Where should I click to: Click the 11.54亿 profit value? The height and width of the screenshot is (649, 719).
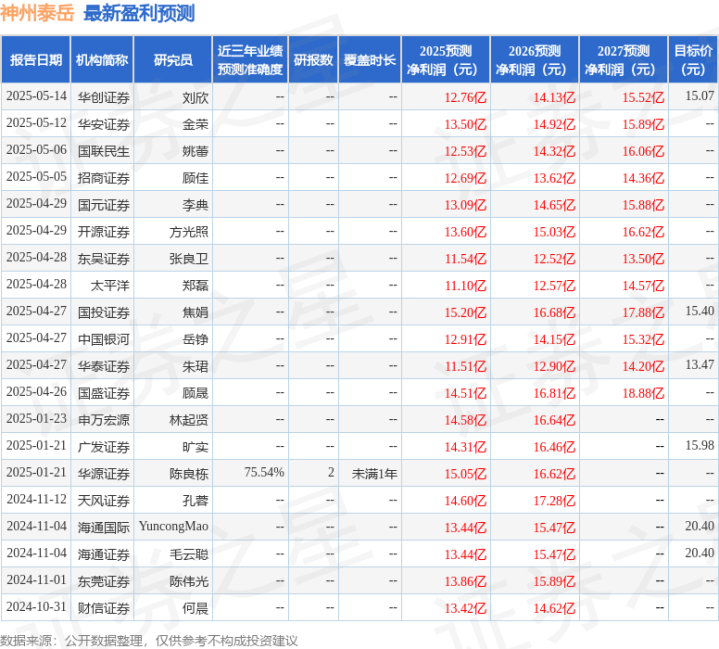pyautogui.click(x=465, y=259)
